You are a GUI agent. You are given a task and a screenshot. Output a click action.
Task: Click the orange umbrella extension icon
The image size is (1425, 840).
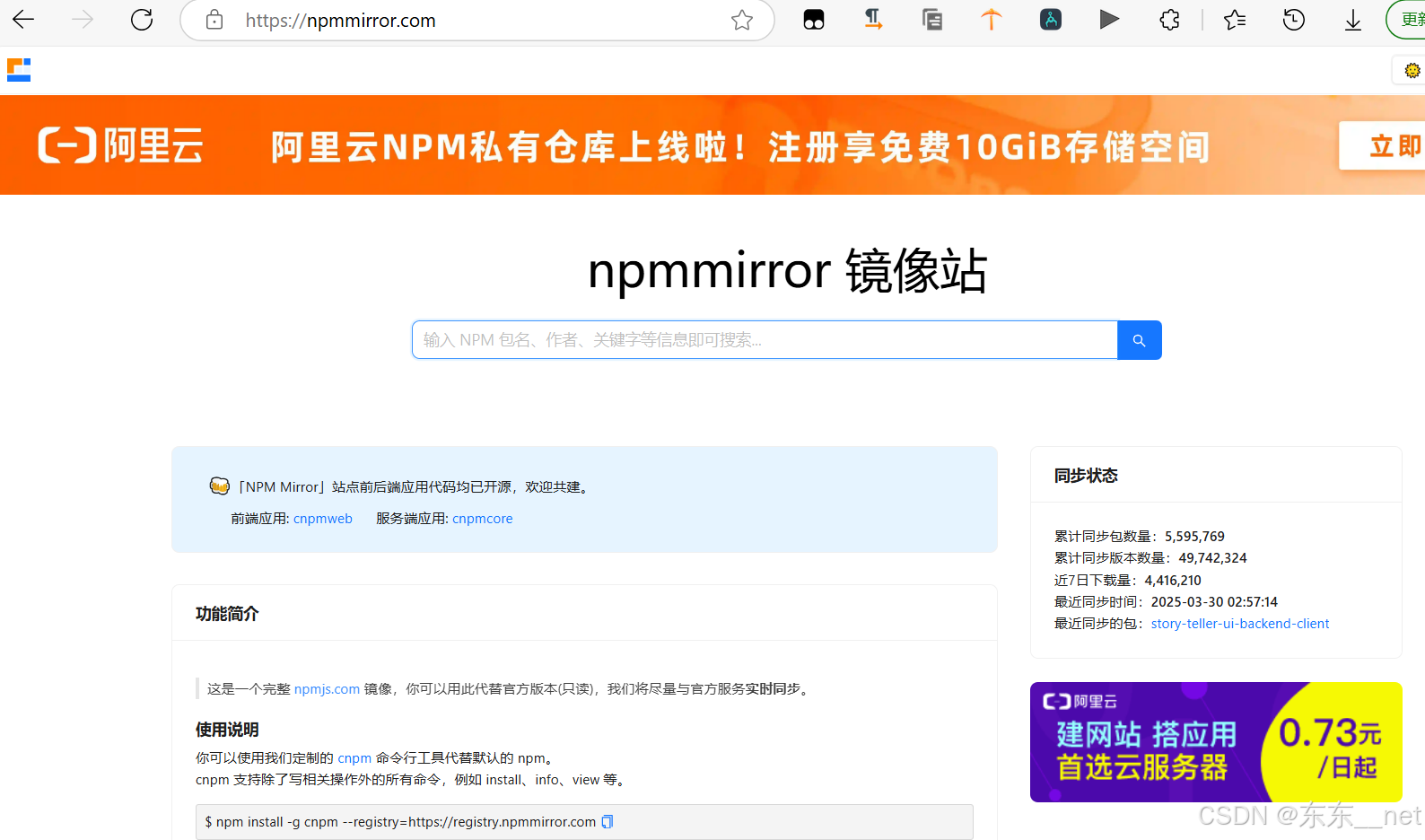click(x=992, y=19)
